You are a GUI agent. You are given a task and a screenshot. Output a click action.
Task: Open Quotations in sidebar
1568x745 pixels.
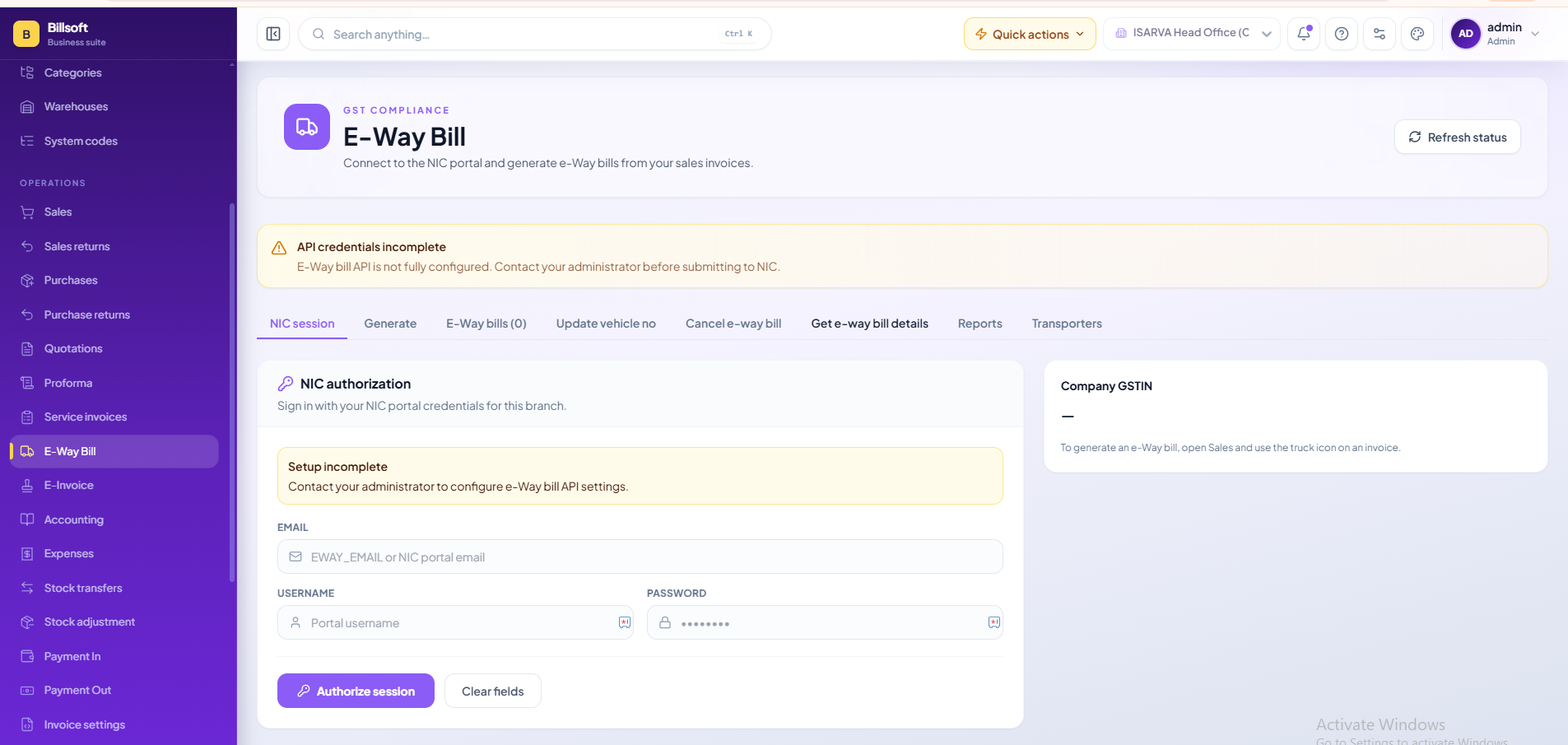[114, 348]
